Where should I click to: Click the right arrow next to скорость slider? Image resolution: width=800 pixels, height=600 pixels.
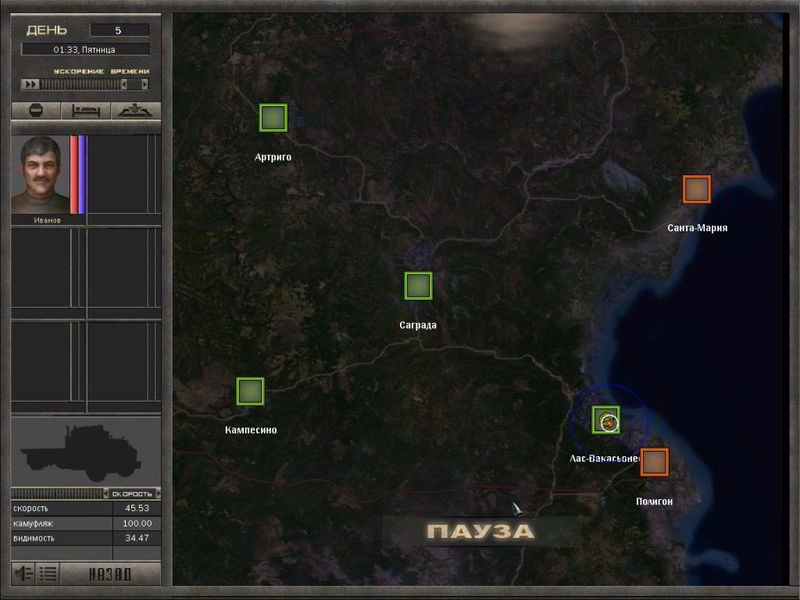click(x=156, y=494)
